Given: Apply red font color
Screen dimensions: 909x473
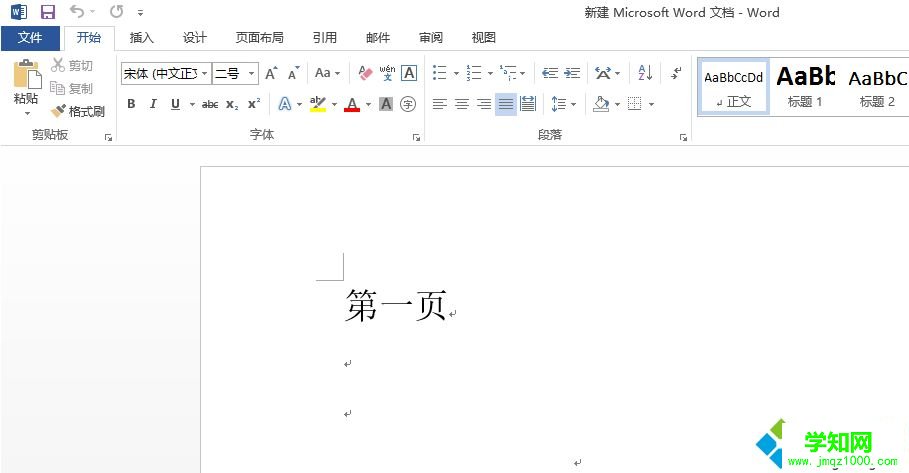Looking at the screenshot, I should pos(352,104).
